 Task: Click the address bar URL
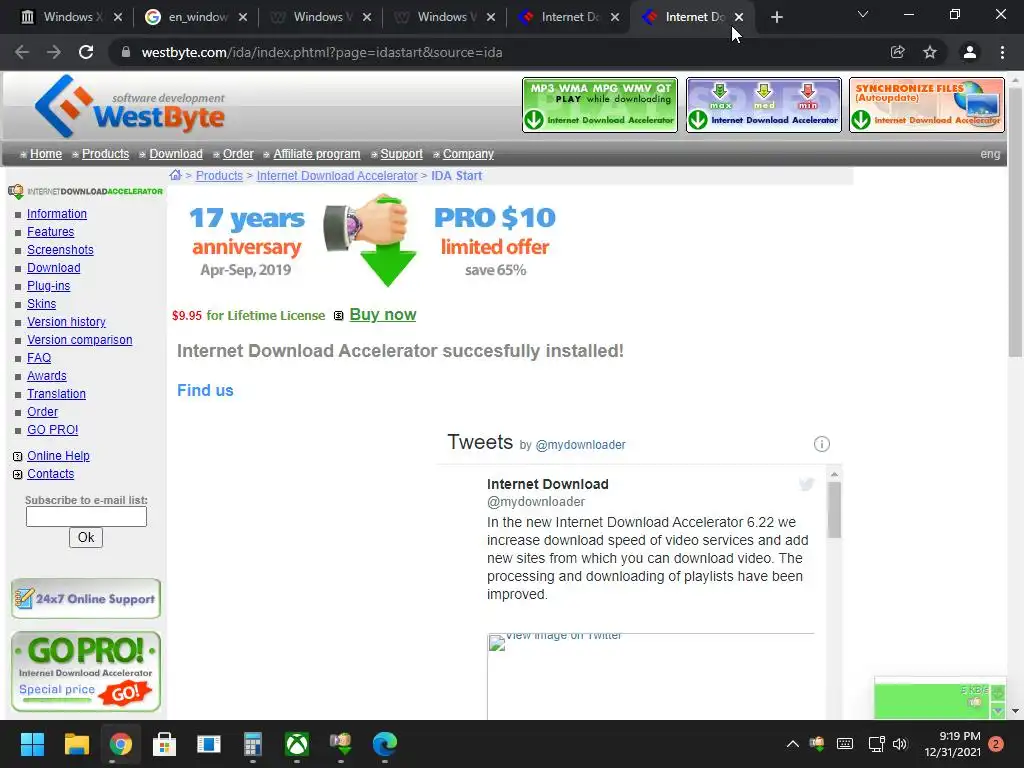click(321, 52)
